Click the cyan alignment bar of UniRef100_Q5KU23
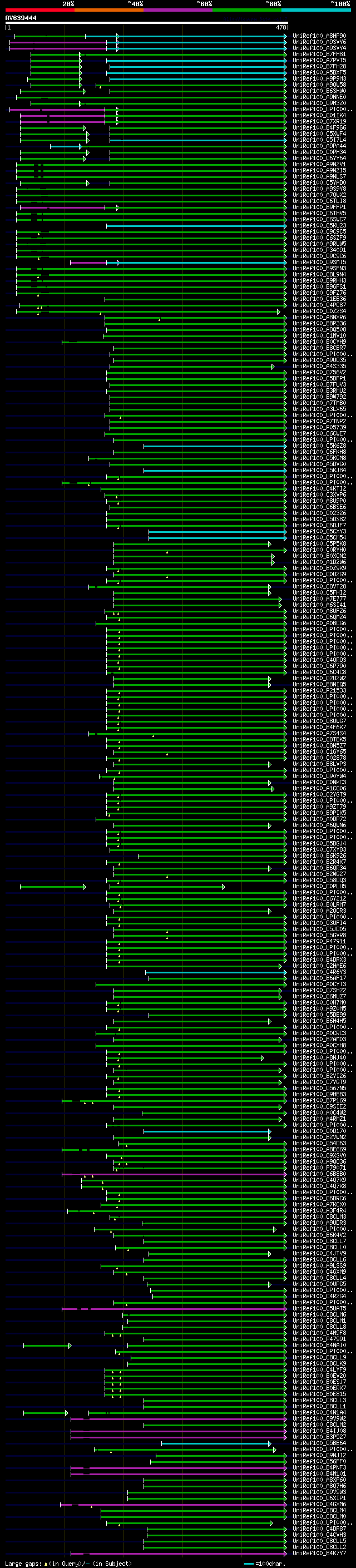The height and width of the screenshot is (1568, 356). click(x=196, y=226)
